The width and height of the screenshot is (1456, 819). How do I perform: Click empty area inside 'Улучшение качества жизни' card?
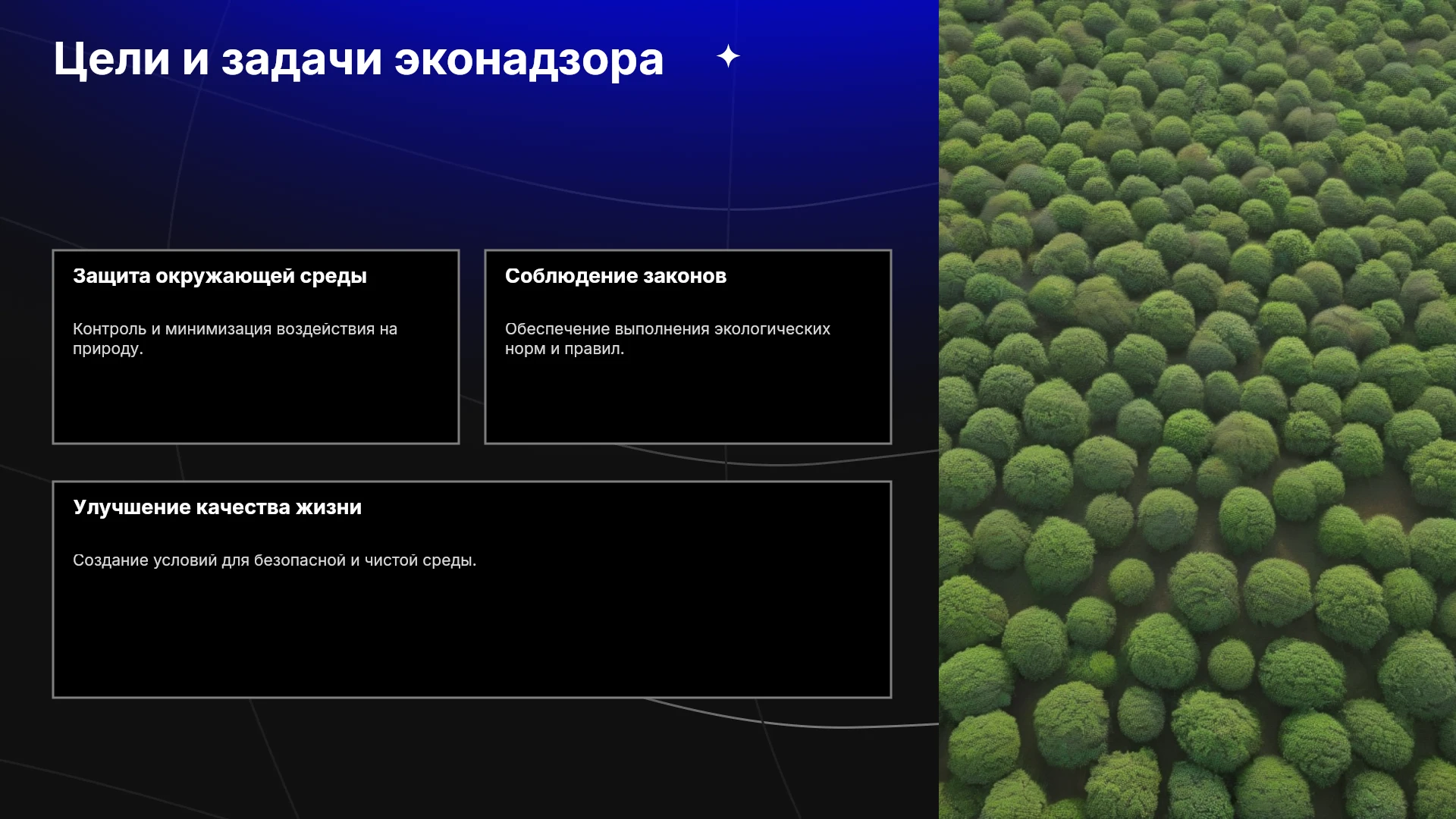pos(472,637)
